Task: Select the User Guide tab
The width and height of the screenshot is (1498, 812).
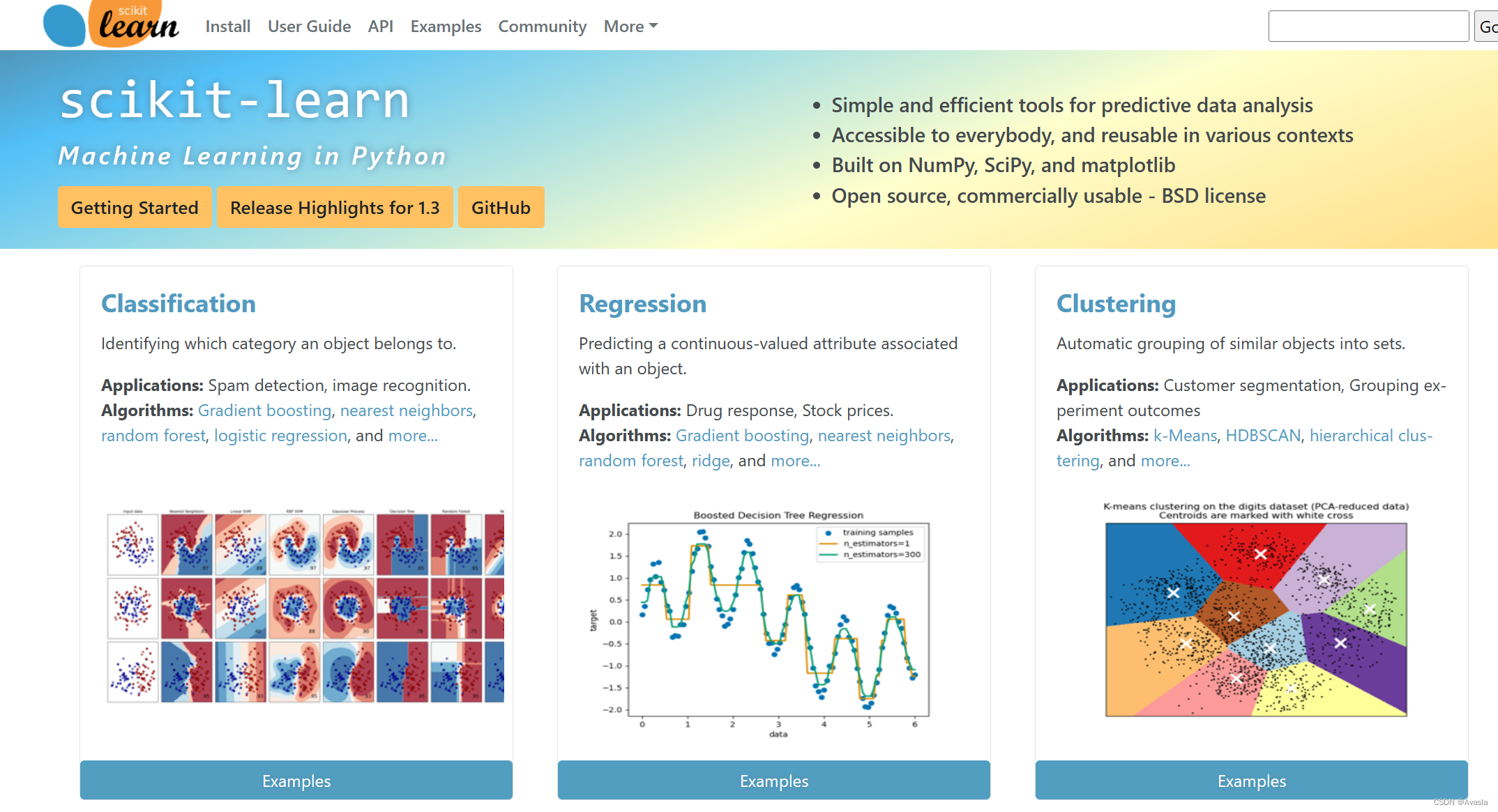Action: [x=309, y=26]
